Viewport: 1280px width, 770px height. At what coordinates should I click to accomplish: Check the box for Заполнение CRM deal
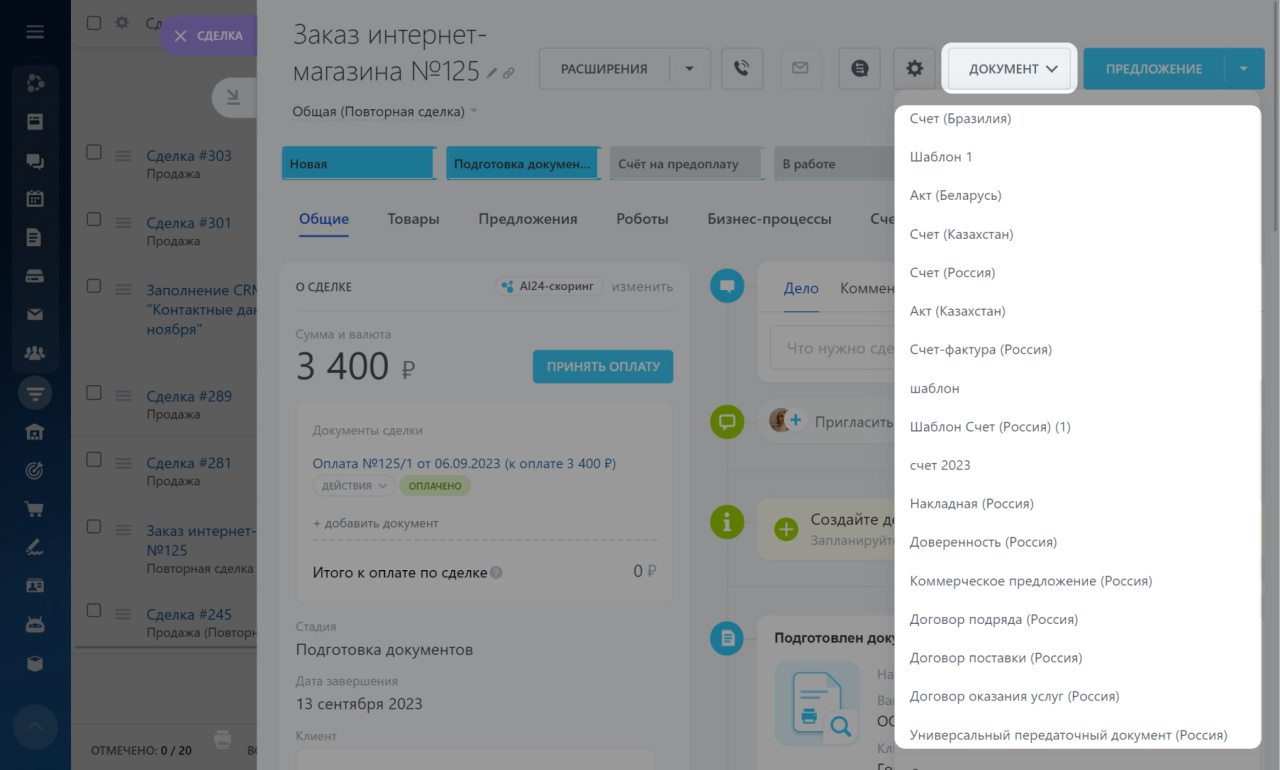tap(94, 286)
